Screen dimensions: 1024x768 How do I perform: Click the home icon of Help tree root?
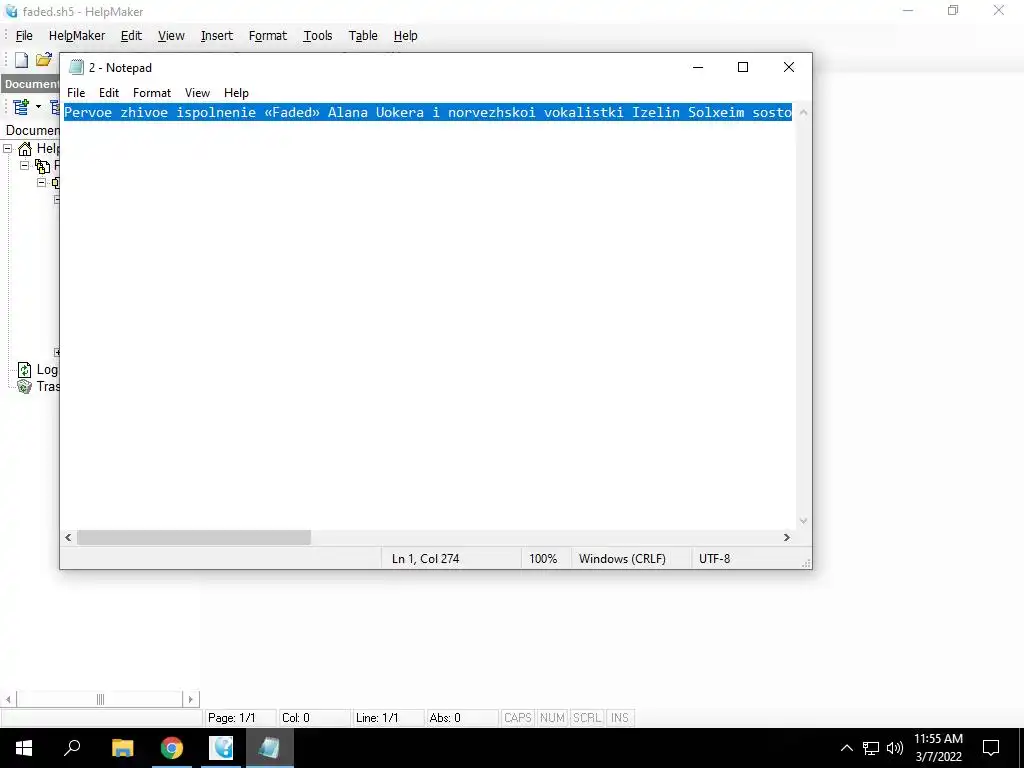[25, 149]
